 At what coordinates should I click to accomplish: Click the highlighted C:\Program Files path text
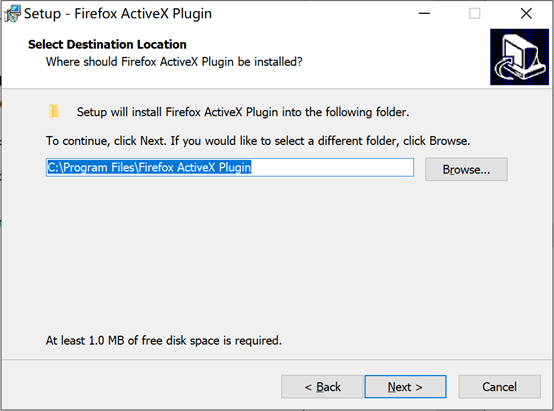click(149, 167)
